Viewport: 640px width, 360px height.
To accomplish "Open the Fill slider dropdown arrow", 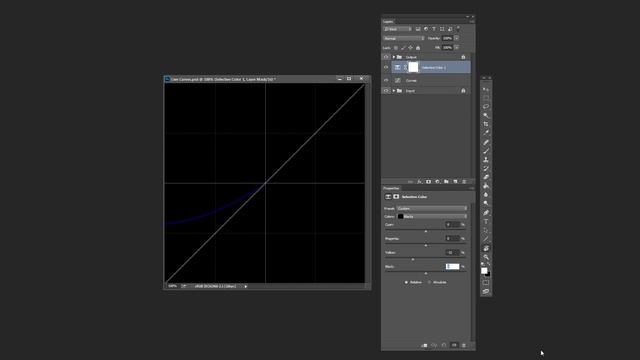I will pos(457,48).
